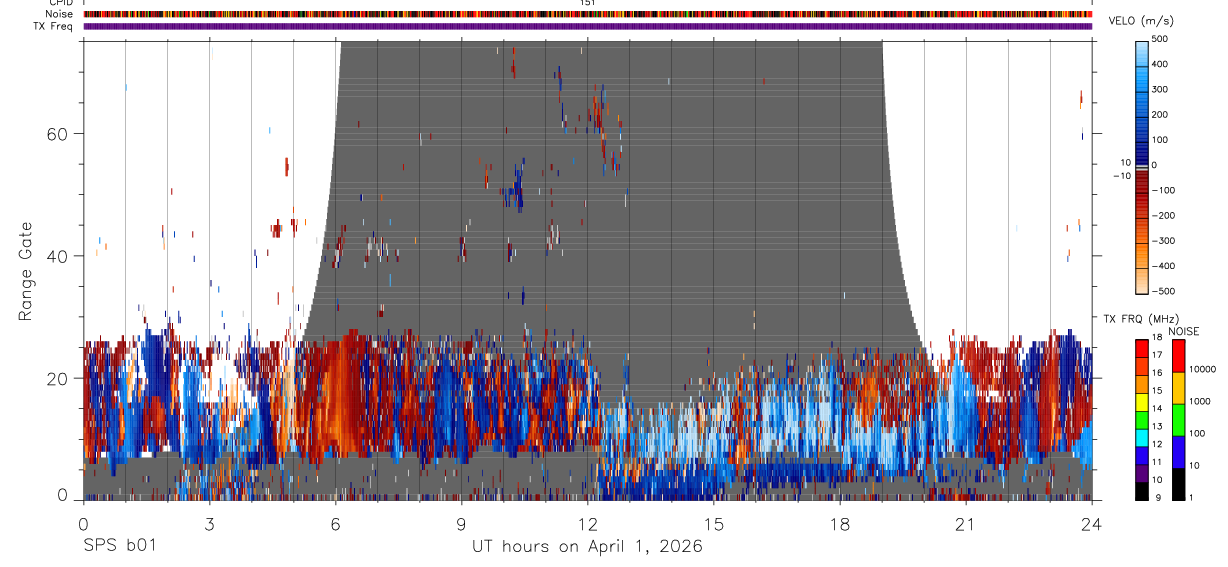Click the yellow swatch of NOISE colorbar
This screenshot has height=567, width=1228.
(x=1177, y=386)
